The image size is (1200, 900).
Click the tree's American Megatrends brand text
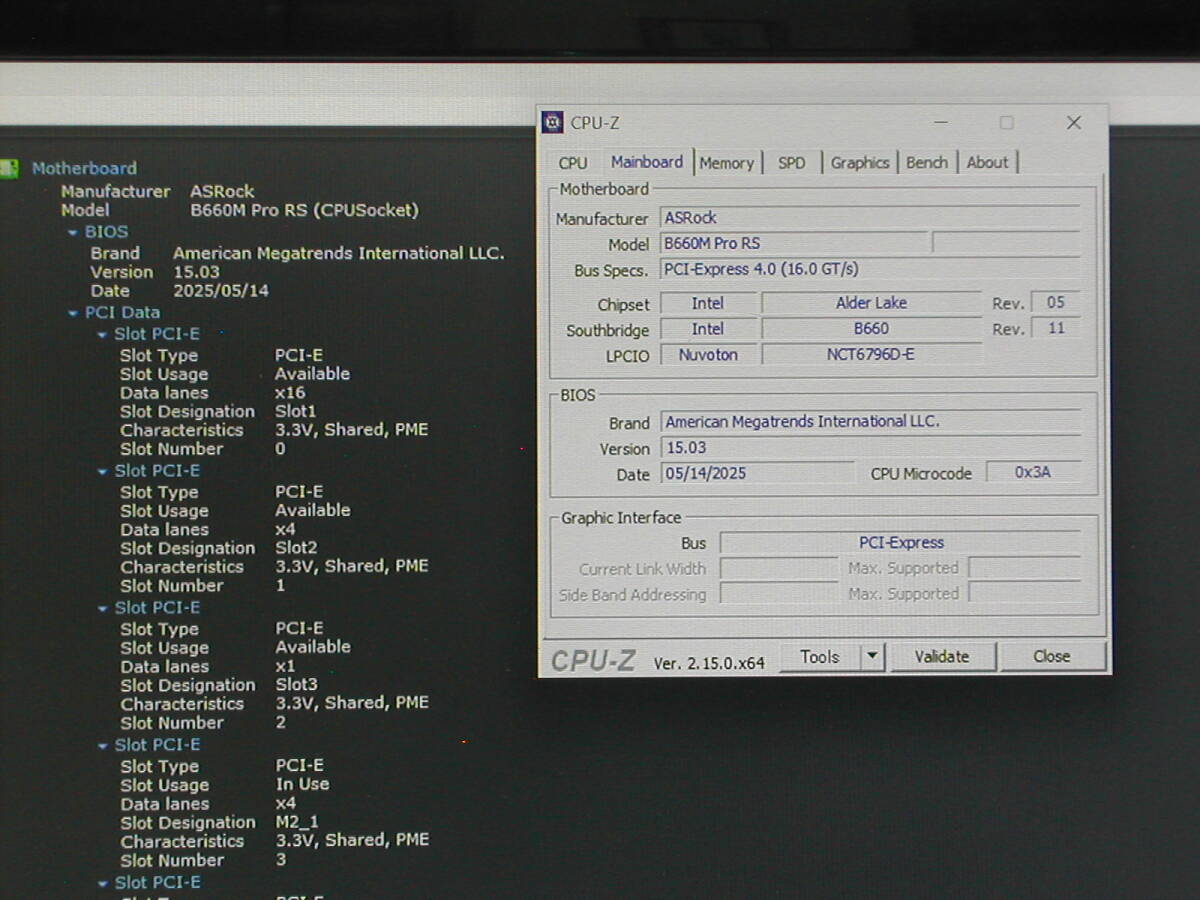(x=338, y=254)
